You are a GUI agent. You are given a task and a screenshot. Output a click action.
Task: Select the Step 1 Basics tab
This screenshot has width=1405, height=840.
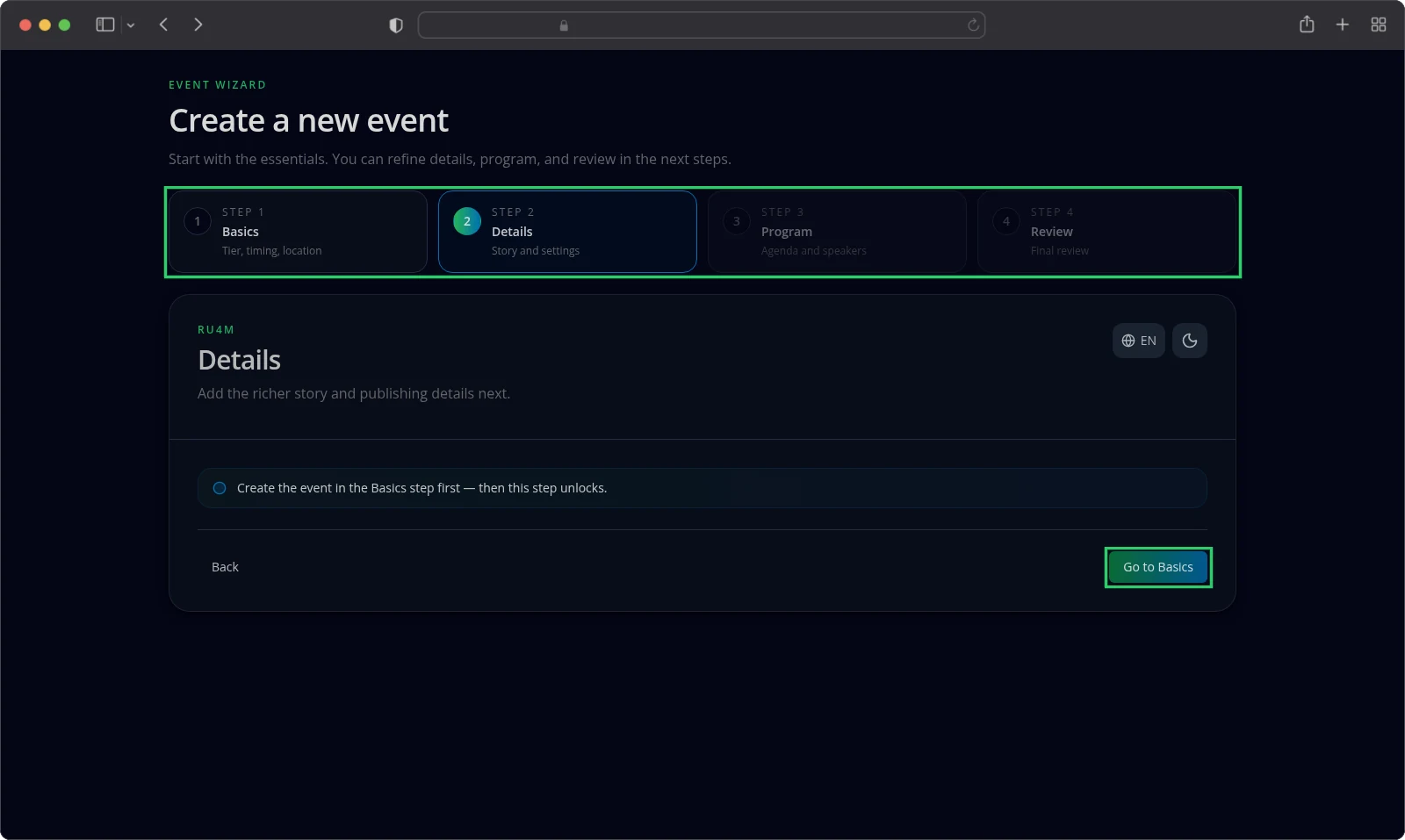(x=298, y=232)
